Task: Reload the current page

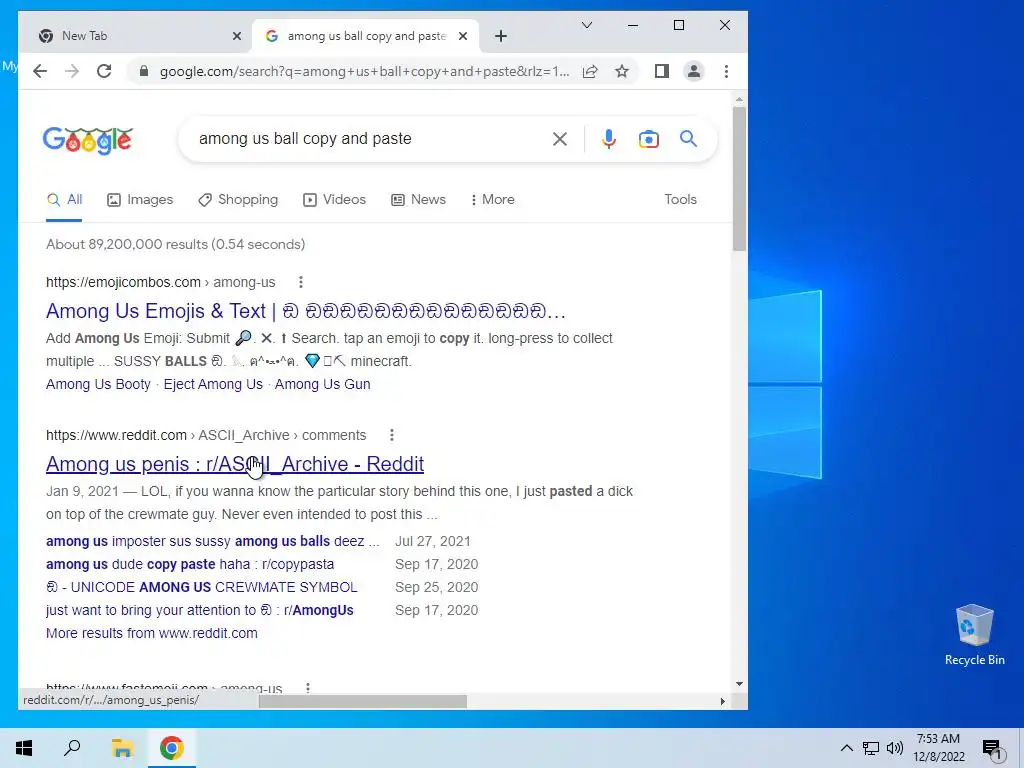Action: coord(104,71)
